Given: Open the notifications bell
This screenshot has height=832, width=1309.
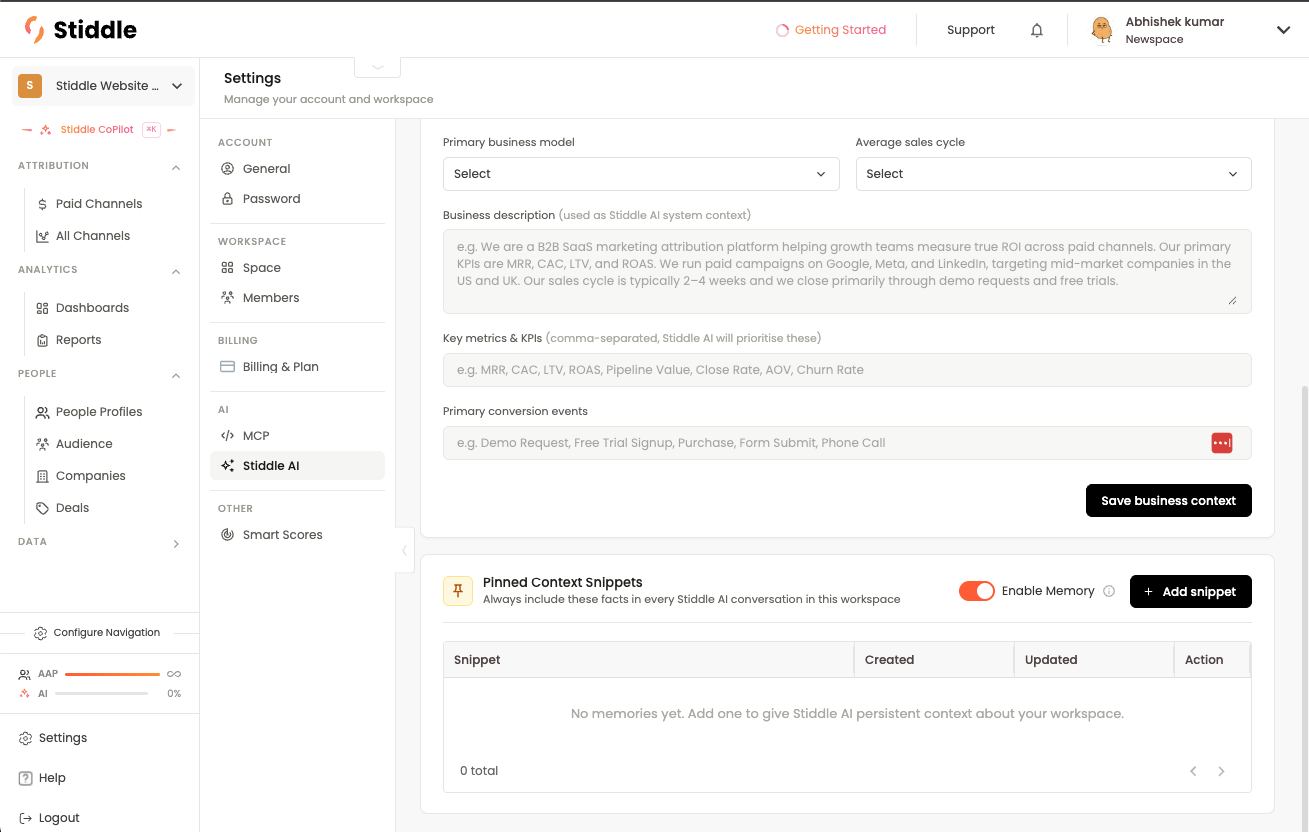Looking at the screenshot, I should point(1037,30).
